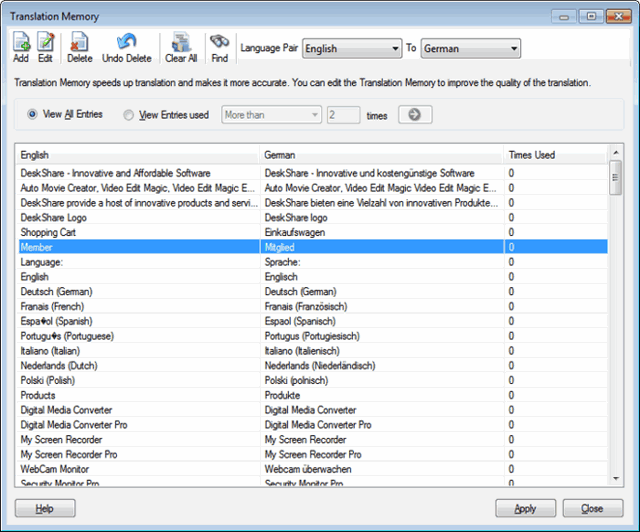Expand the More than dropdown
Image resolution: width=640 pixels, height=532 pixels.
tap(271, 115)
